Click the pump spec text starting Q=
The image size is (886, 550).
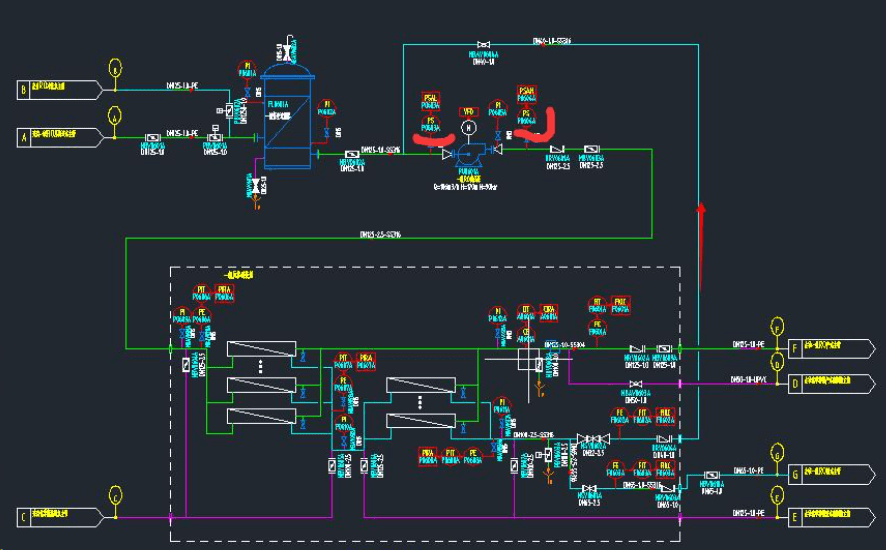pos(466,187)
